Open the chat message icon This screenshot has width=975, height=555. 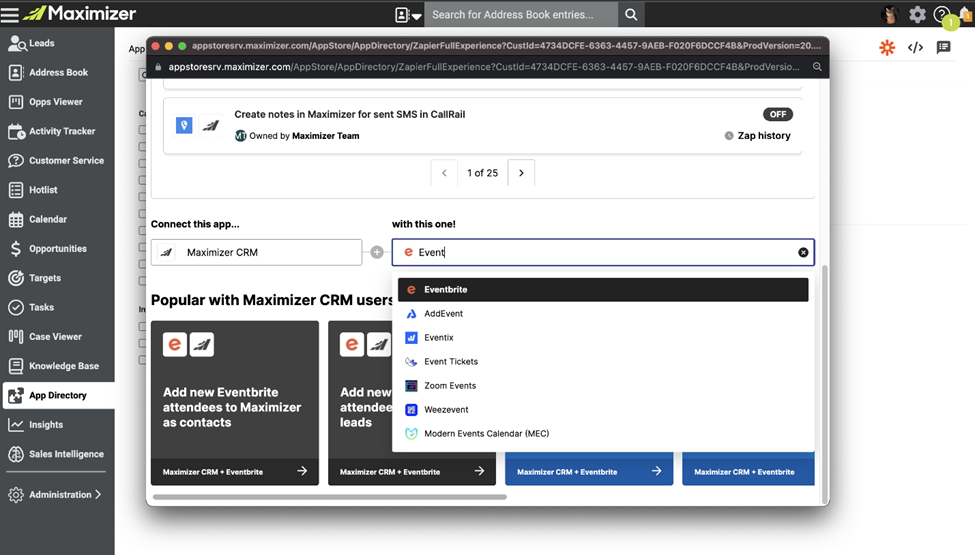pyautogui.click(x=943, y=47)
